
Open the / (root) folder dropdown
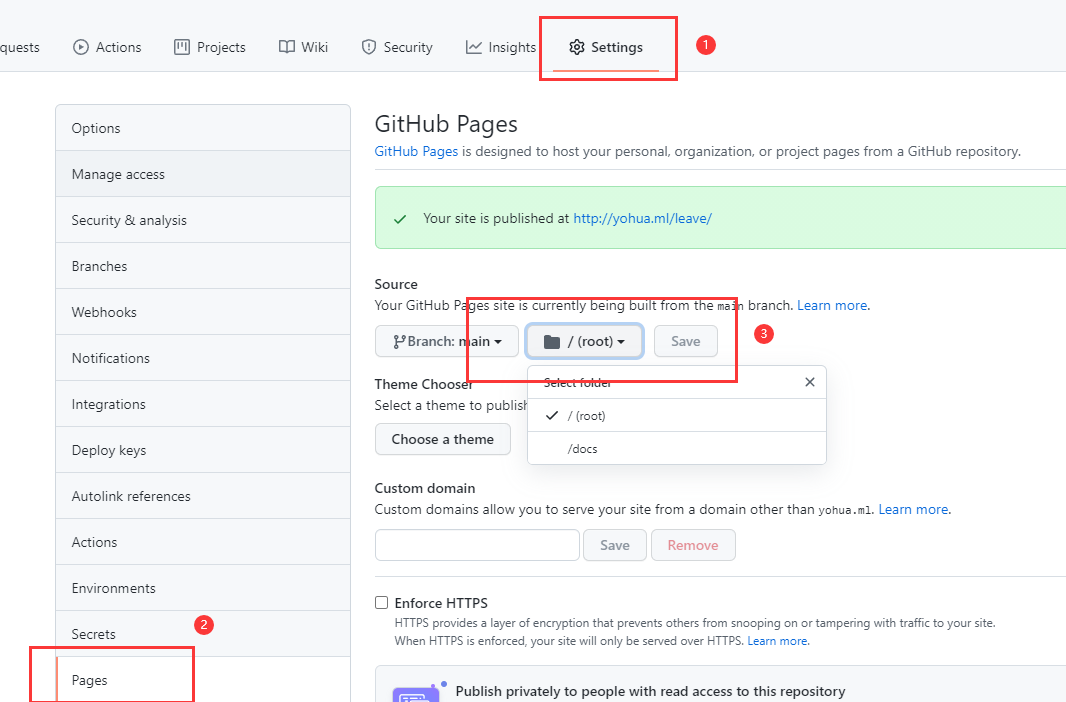coord(585,341)
